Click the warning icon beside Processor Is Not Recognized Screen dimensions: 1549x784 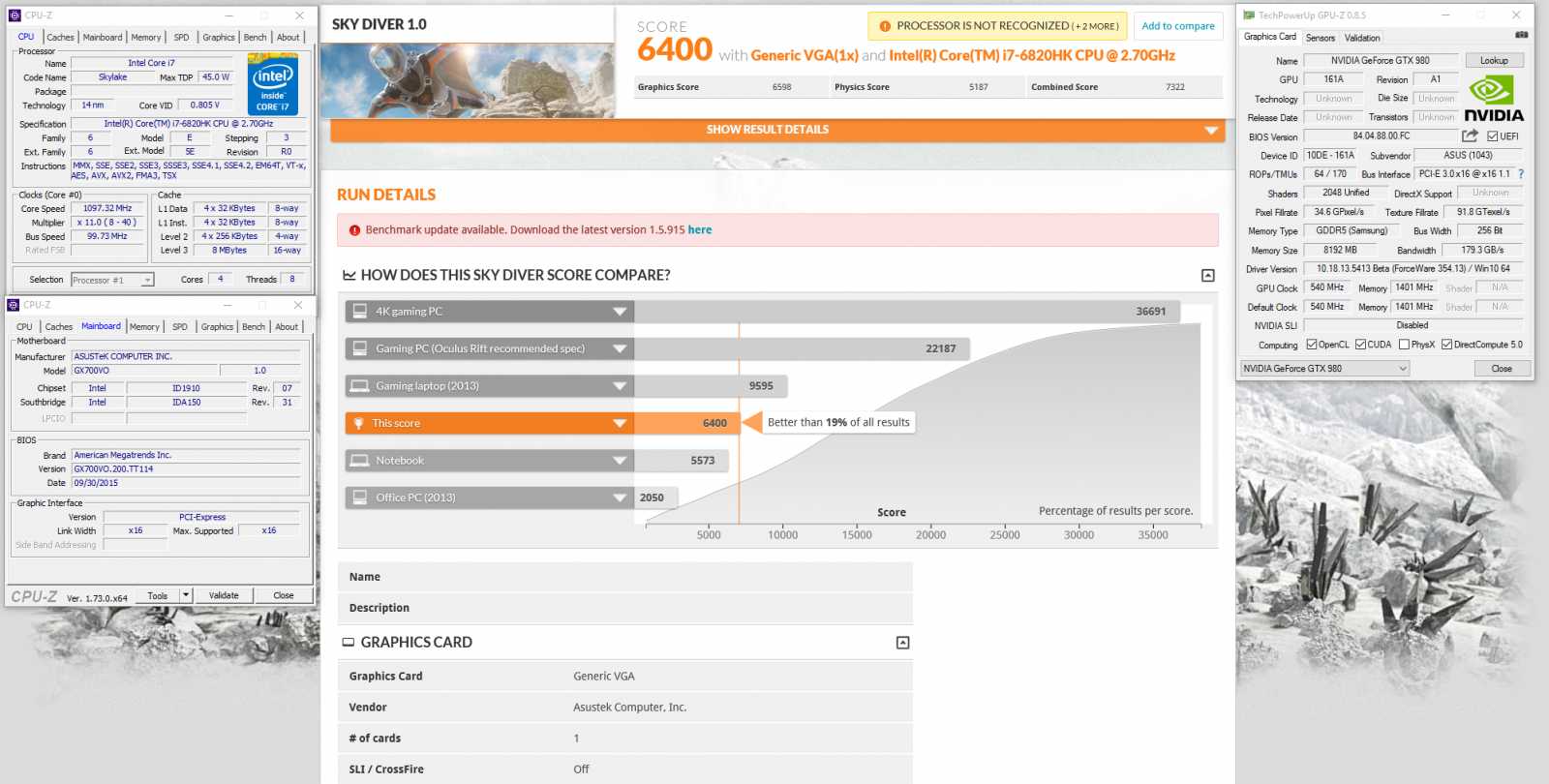coord(885,26)
